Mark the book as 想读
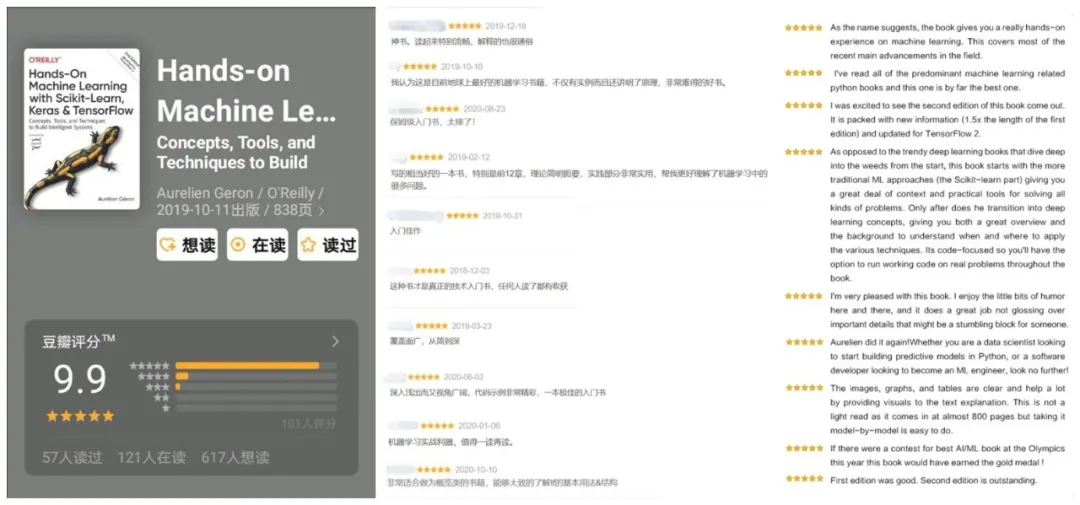Screen dimensions: 1080x505 (x=187, y=245)
